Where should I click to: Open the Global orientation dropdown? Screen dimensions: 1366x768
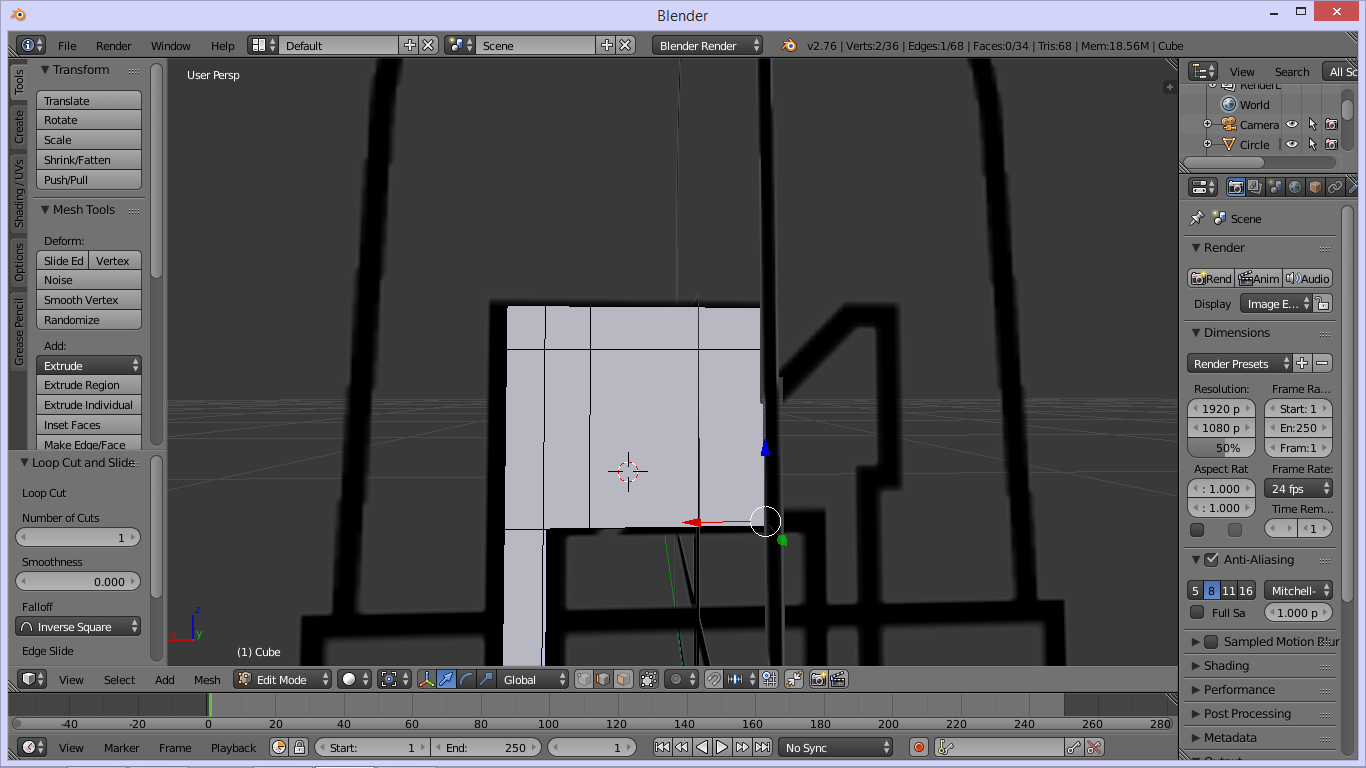pyautogui.click(x=533, y=679)
